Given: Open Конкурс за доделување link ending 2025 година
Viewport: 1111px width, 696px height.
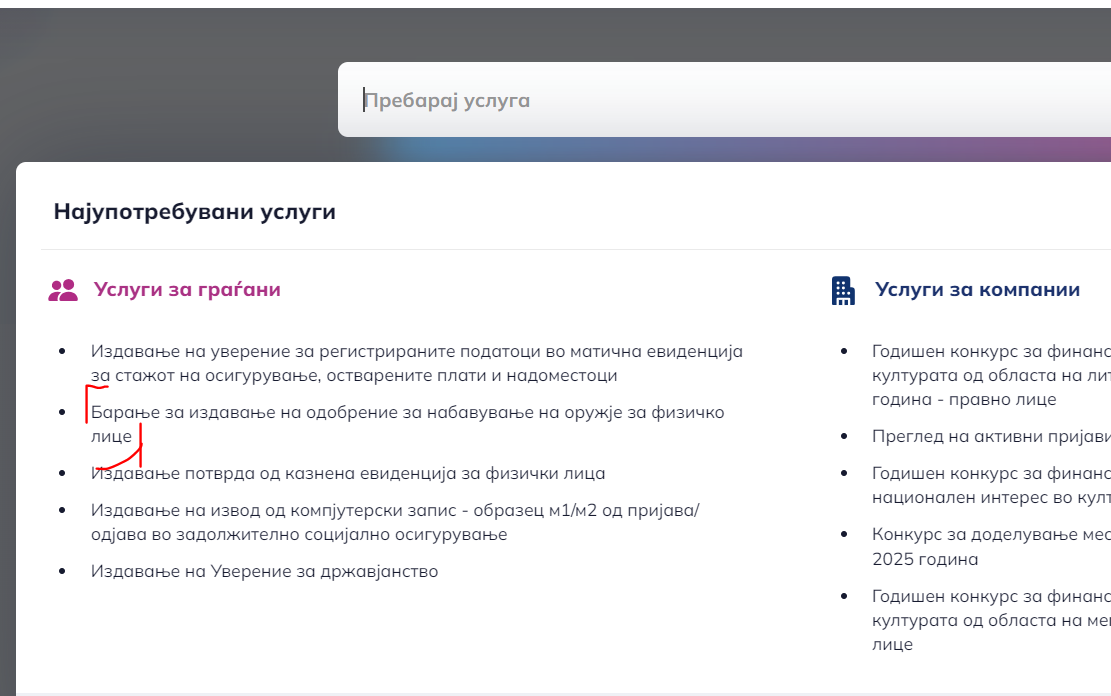Looking at the screenshot, I should tap(991, 546).
